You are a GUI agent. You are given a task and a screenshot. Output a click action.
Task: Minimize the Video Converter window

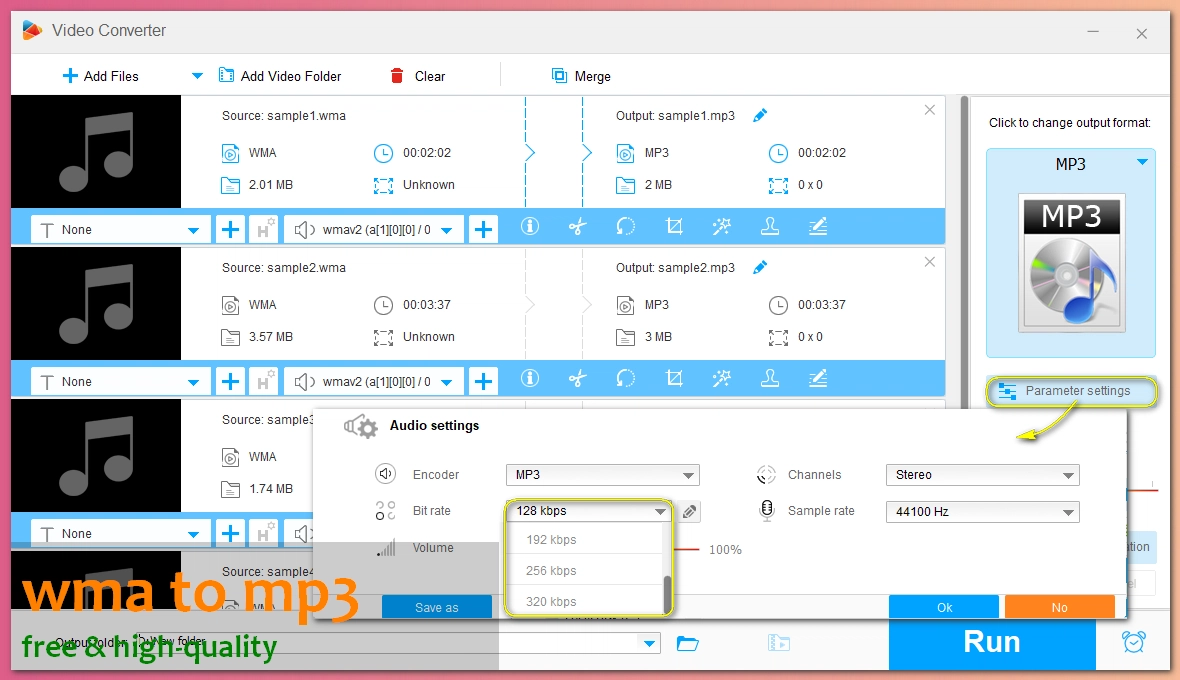(x=1093, y=32)
